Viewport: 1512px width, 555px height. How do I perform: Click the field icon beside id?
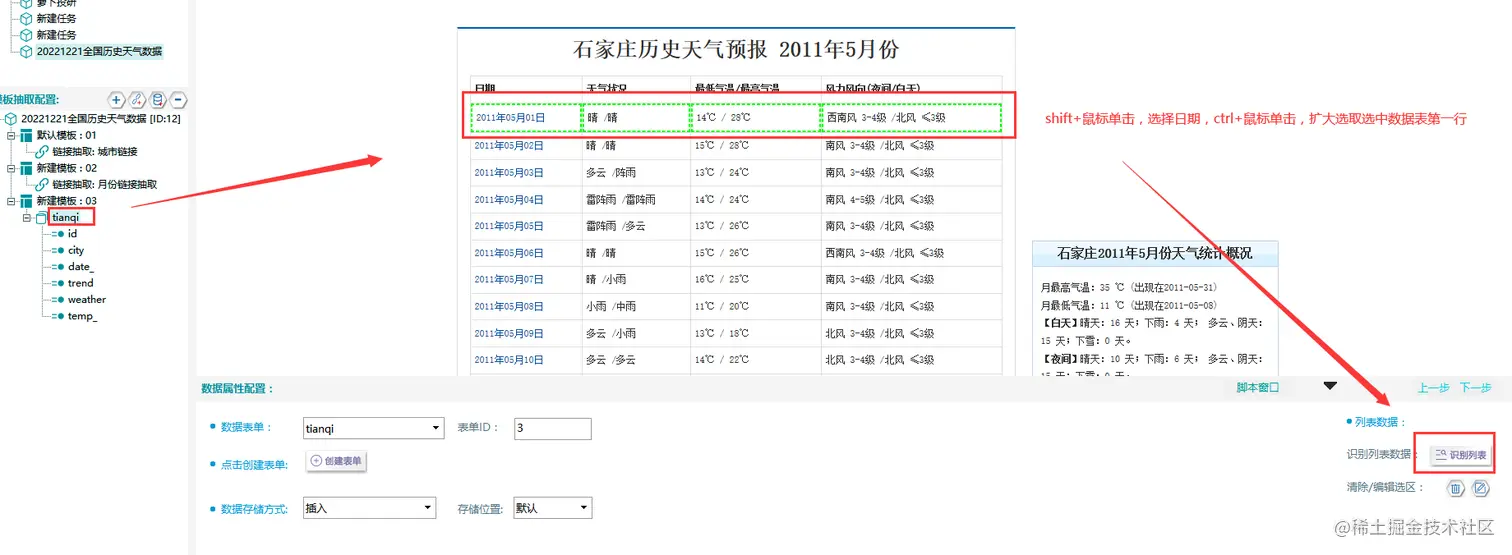58,234
